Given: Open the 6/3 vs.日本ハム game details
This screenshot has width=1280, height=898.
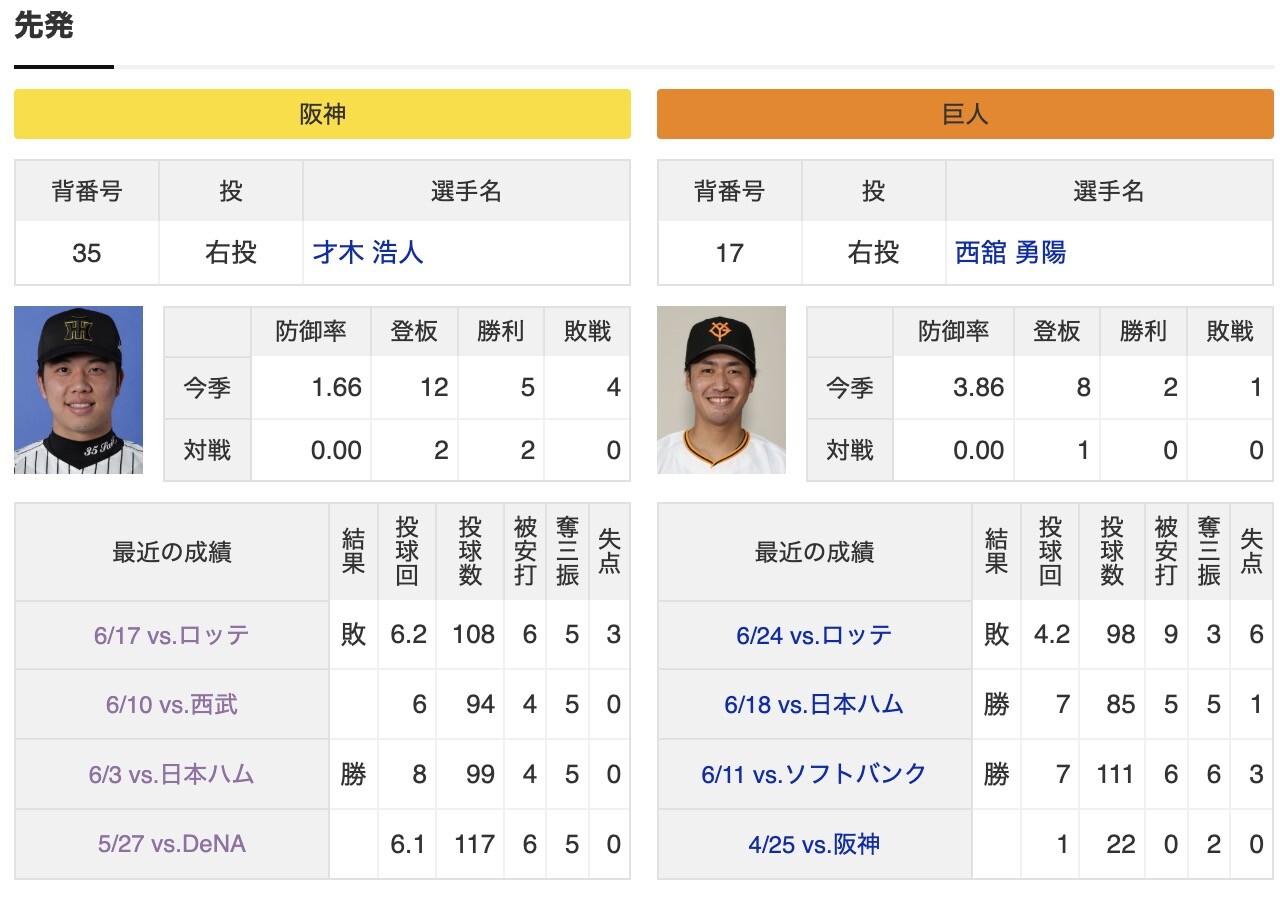Looking at the screenshot, I should pyautogui.click(x=171, y=774).
